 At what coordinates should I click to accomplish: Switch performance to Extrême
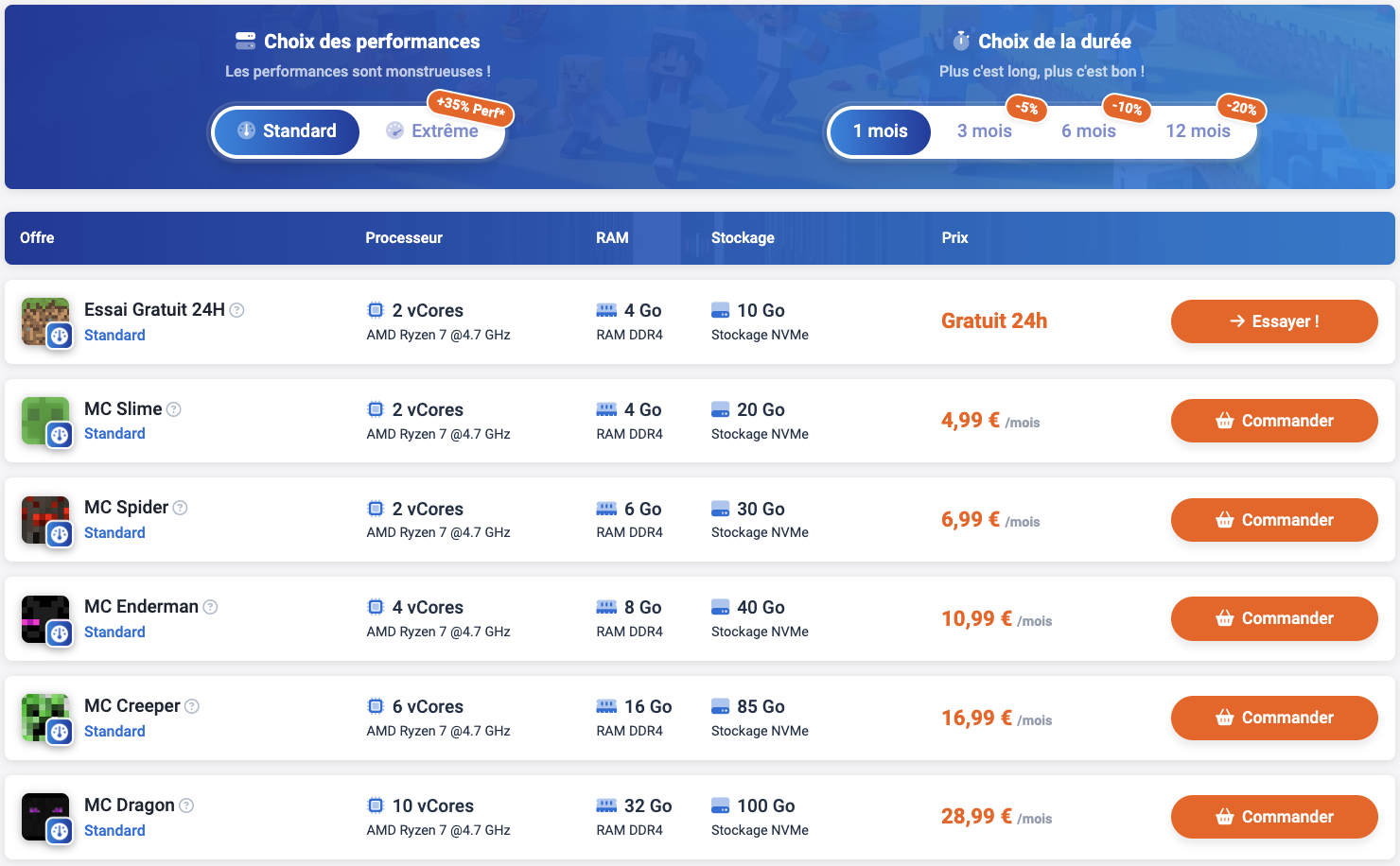pyautogui.click(x=432, y=131)
